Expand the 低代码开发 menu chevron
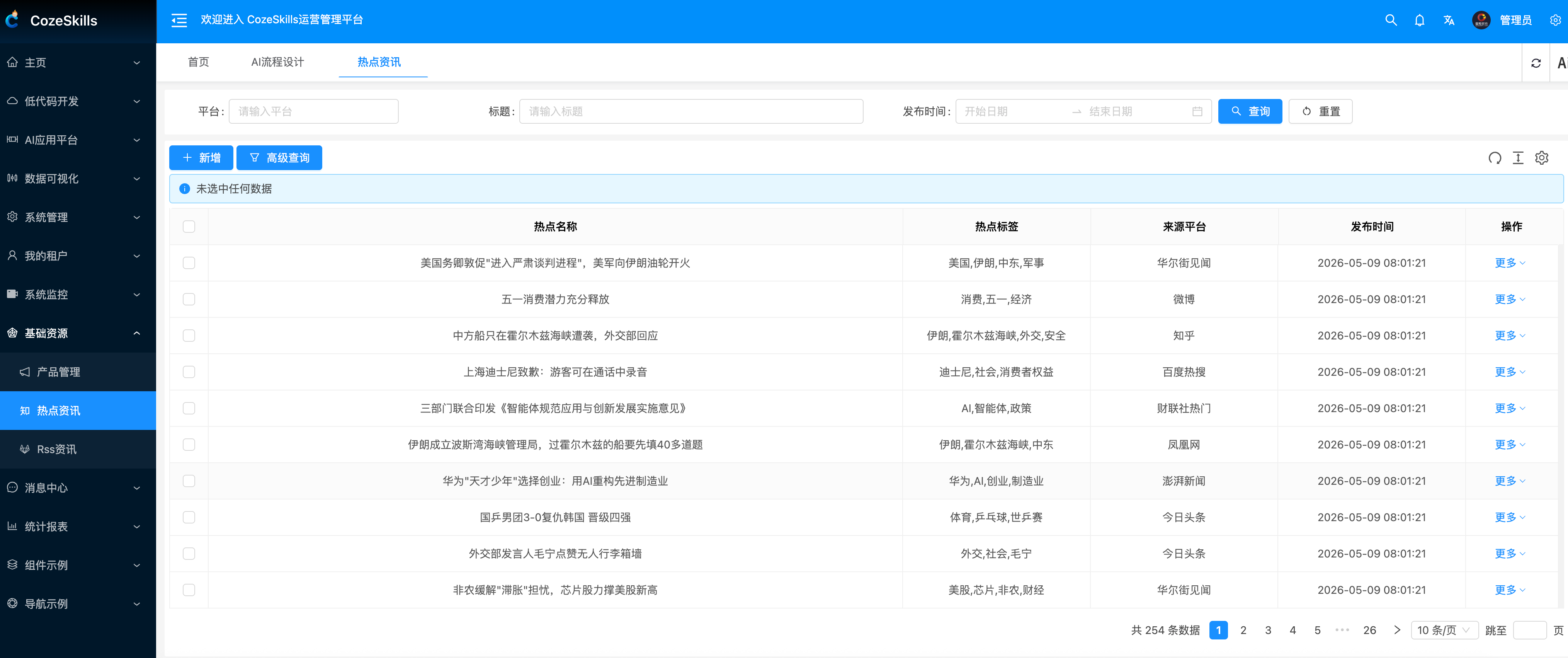 click(x=137, y=101)
